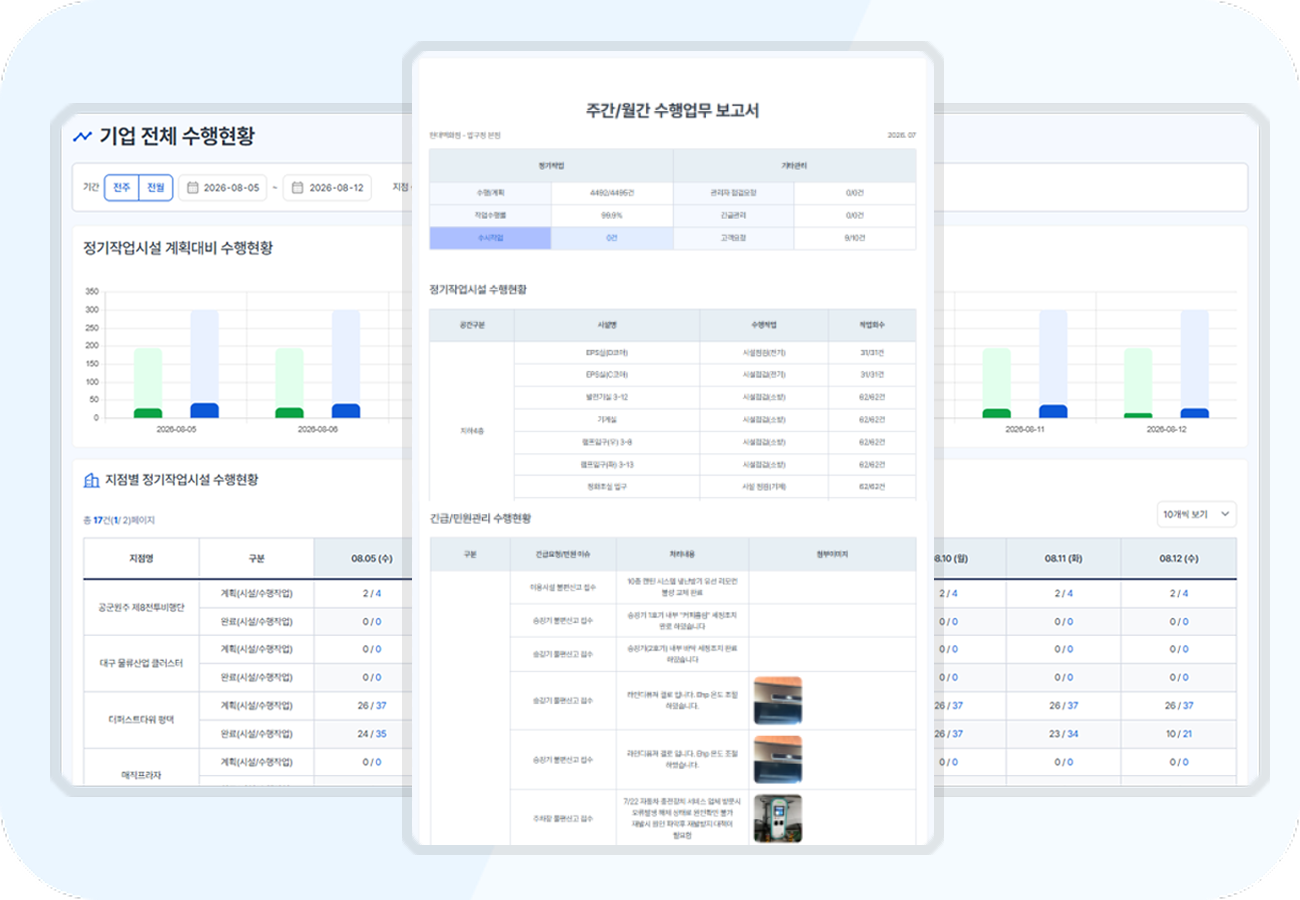Click the dark blue bar for 2026-08-06

(346, 411)
